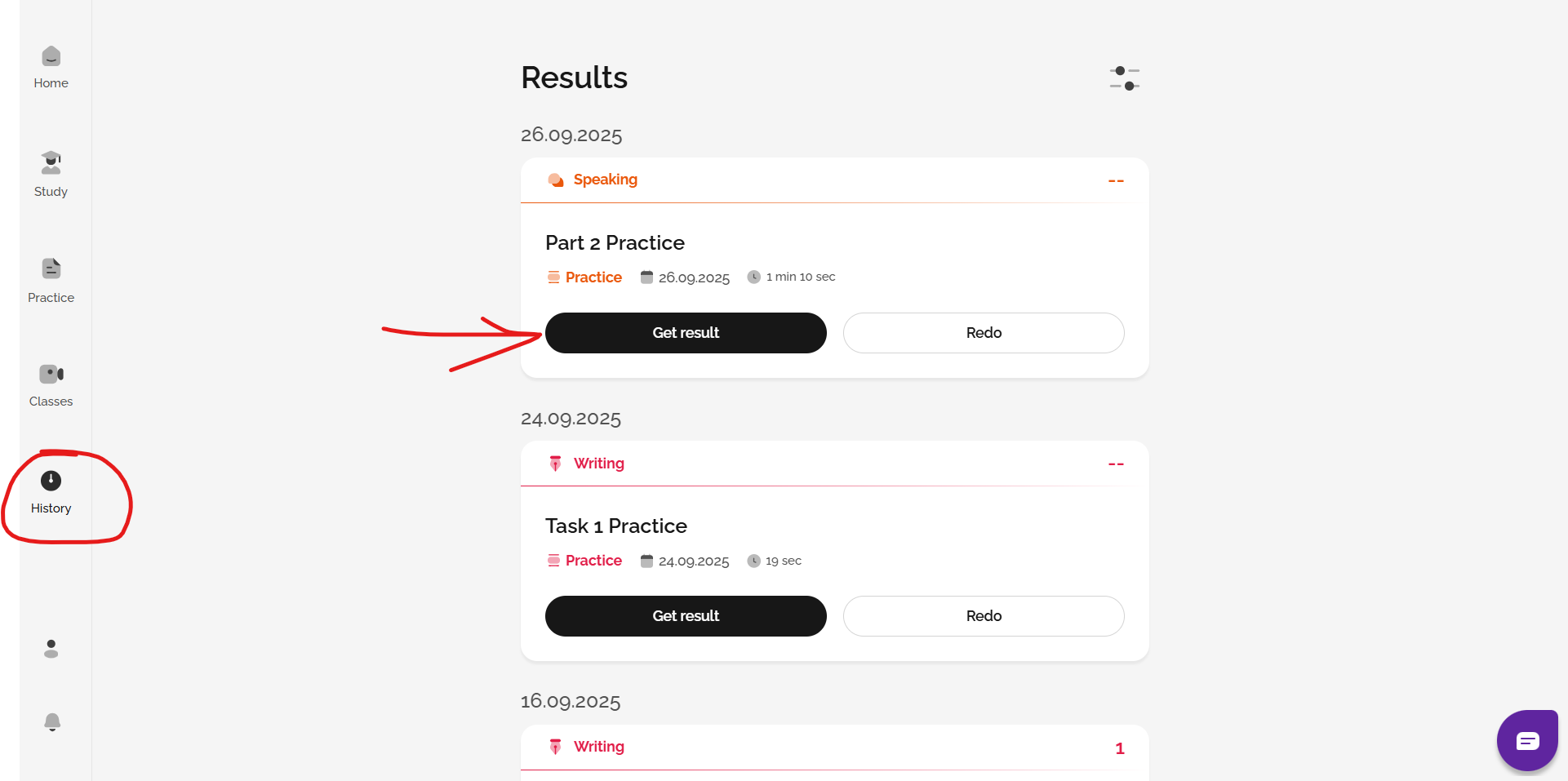Get result for Part 2 Practice
Screen dimensions: 1568x781
[686, 333]
